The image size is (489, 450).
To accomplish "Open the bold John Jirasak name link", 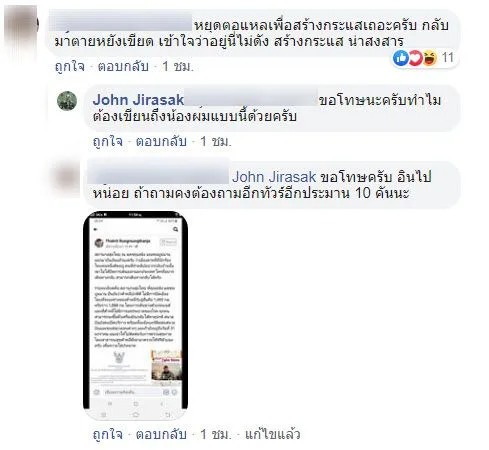I will click(138, 100).
